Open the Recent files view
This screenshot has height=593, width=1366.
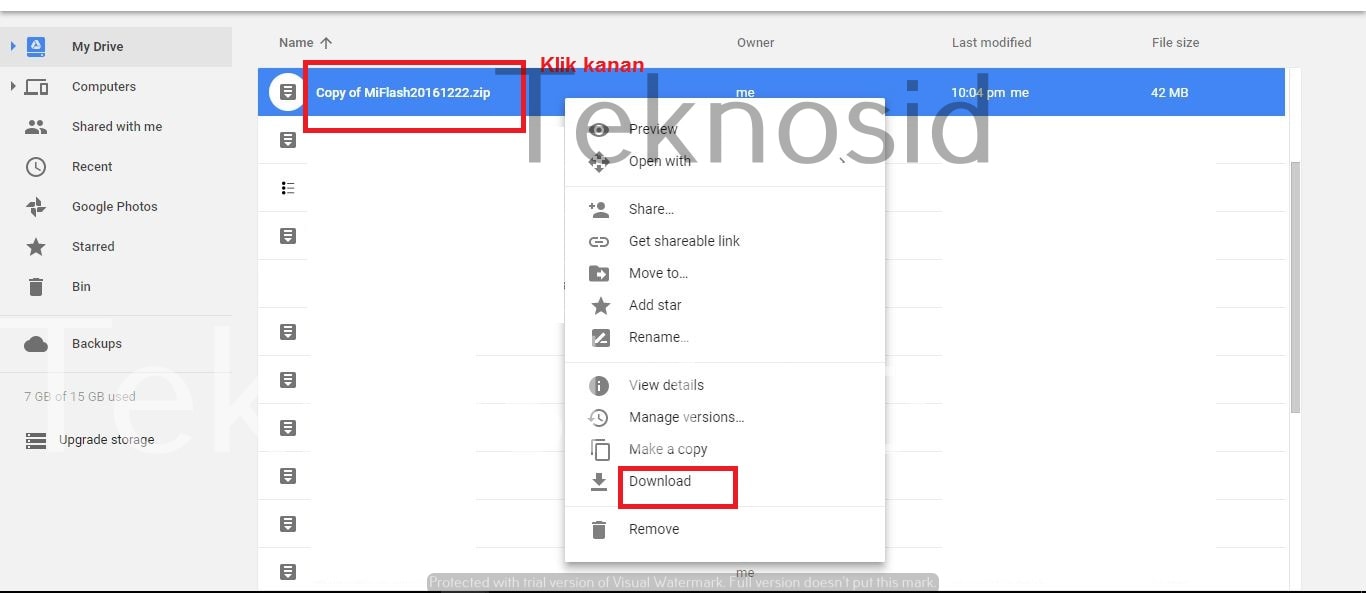point(92,167)
